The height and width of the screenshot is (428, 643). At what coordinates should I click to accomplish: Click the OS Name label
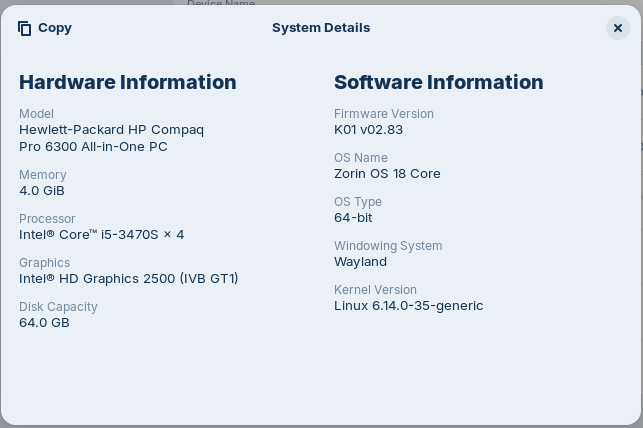click(361, 157)
